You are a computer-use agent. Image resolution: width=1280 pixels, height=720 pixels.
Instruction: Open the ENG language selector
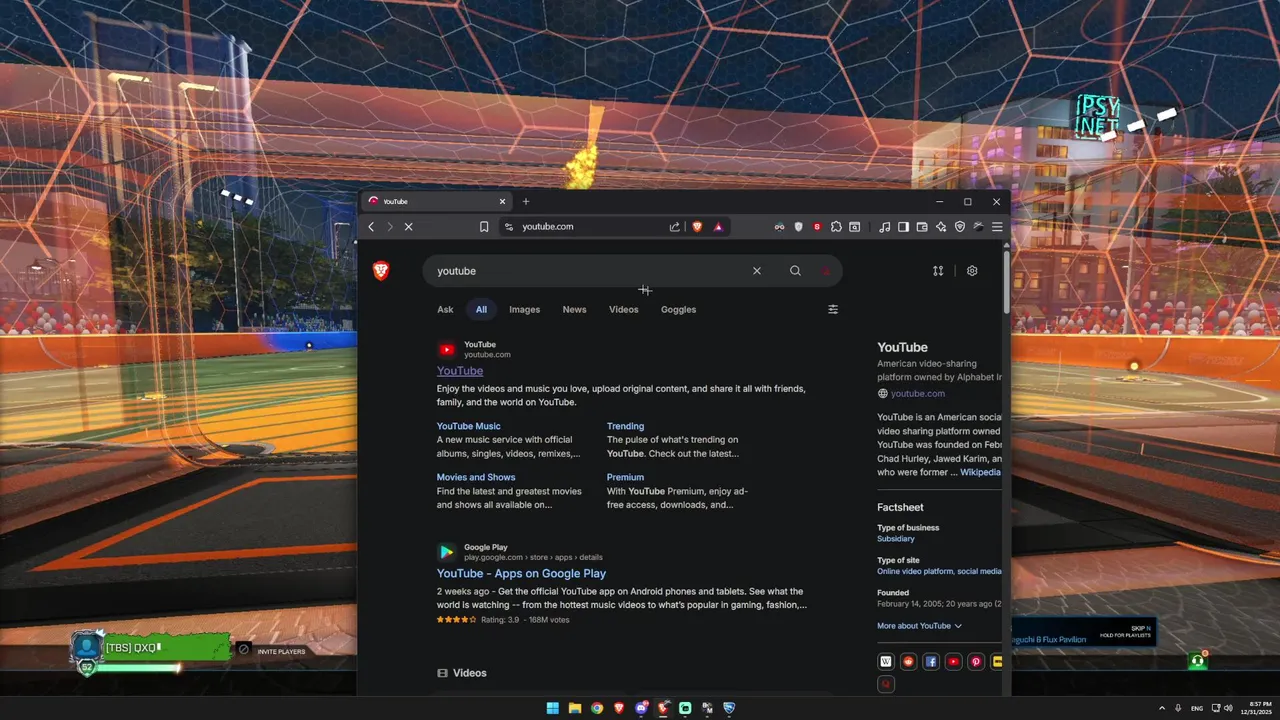pyautogui.click(x=1197, y=708)
